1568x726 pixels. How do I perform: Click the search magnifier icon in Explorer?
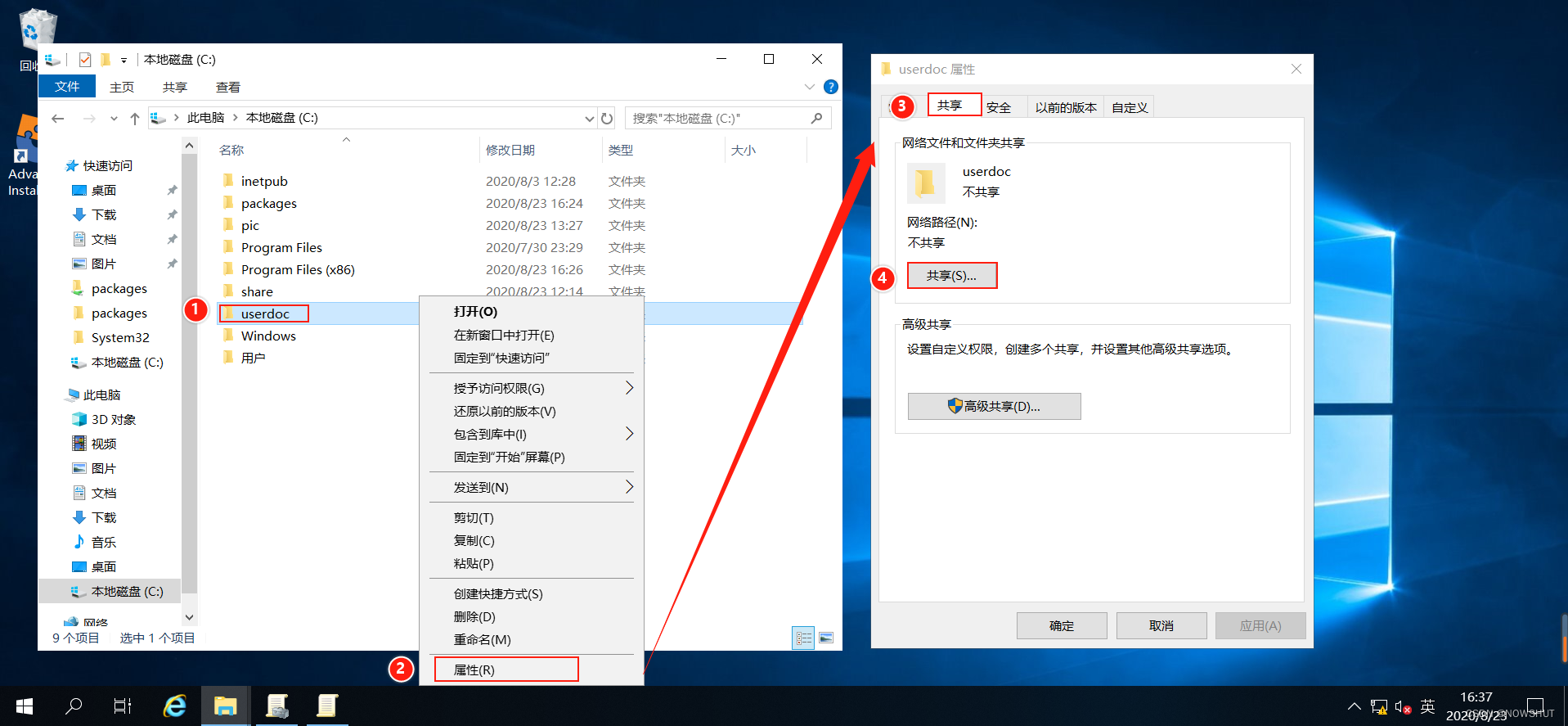816,119
